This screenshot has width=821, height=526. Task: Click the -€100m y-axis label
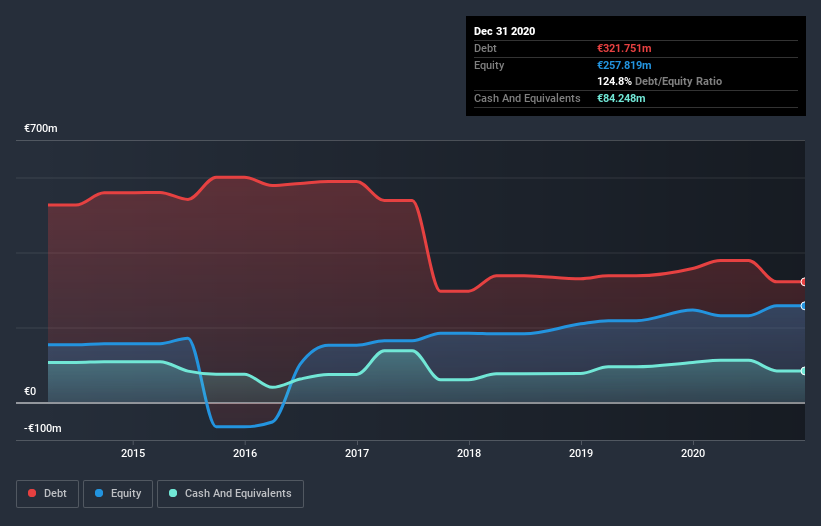tap(43, 428)
